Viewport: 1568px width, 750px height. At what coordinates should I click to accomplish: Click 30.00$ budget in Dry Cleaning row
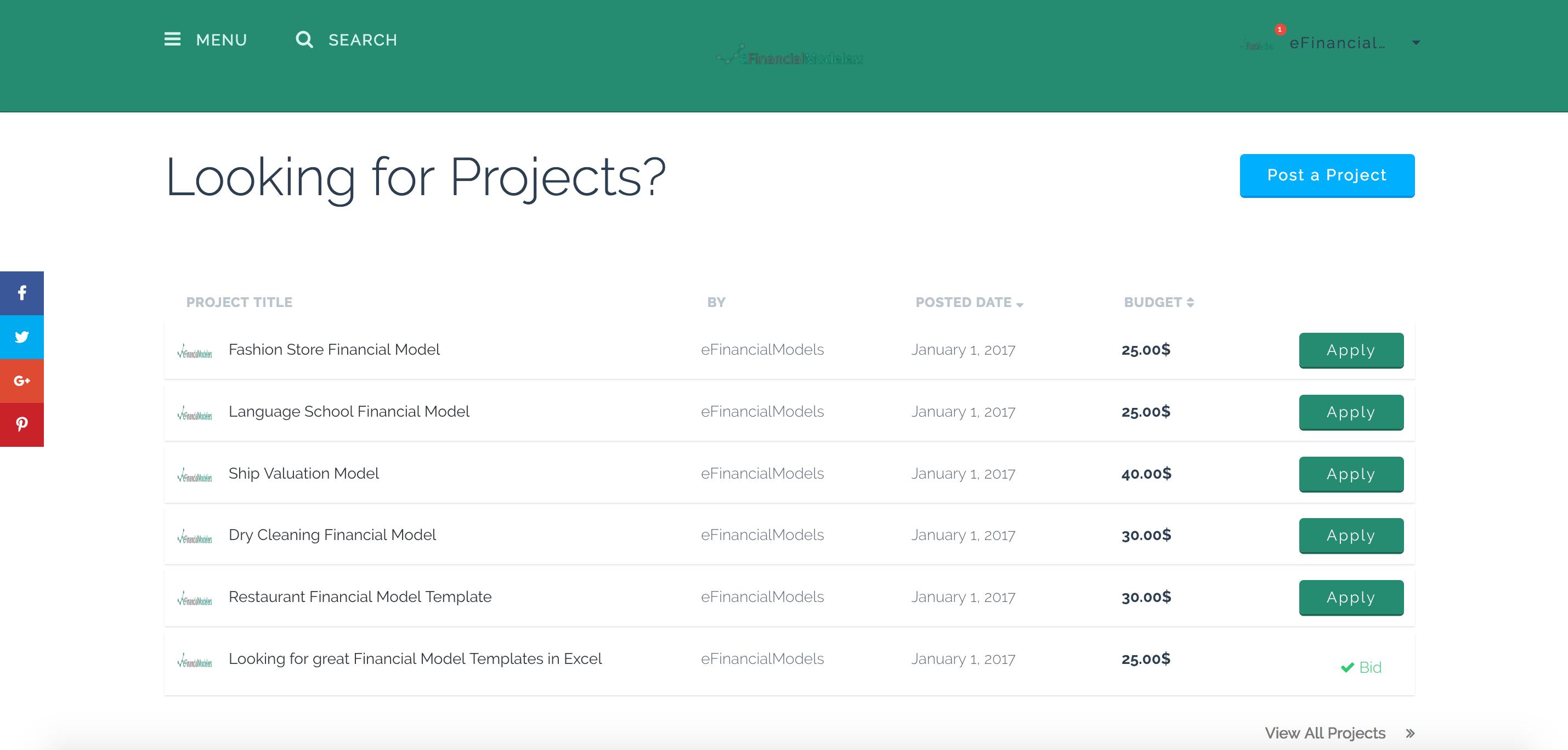pyautogui.click(x=1146, y=535)
